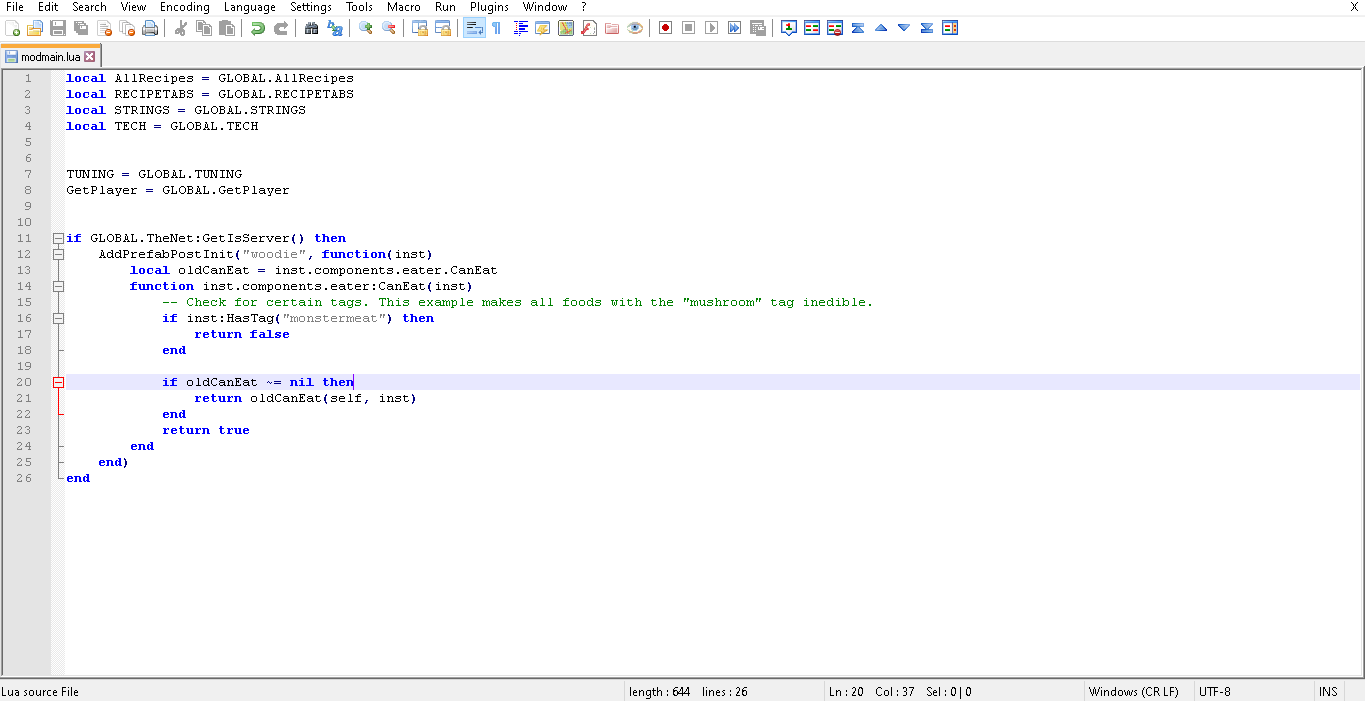The image size is (1365, 701).
Task: Create a new file from the toolbar
Action: pyautogui.click(x=12, y=28)
